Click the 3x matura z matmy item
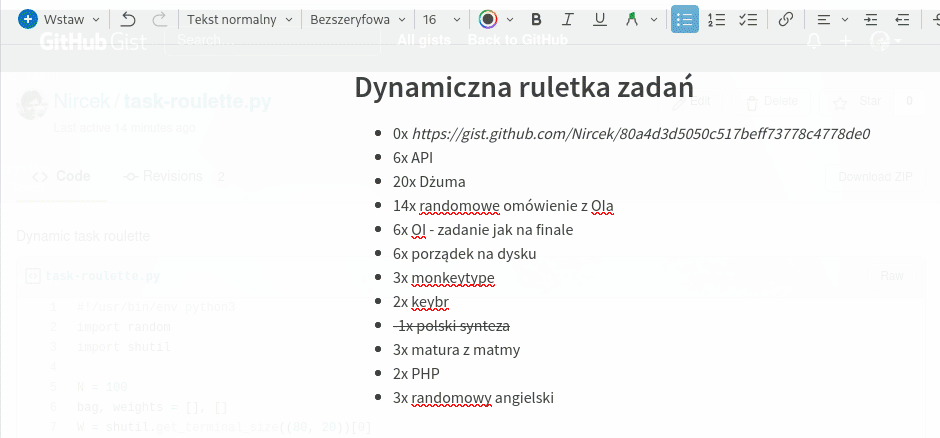This screenshot has height=438, width=940. (x=456, y=349)
